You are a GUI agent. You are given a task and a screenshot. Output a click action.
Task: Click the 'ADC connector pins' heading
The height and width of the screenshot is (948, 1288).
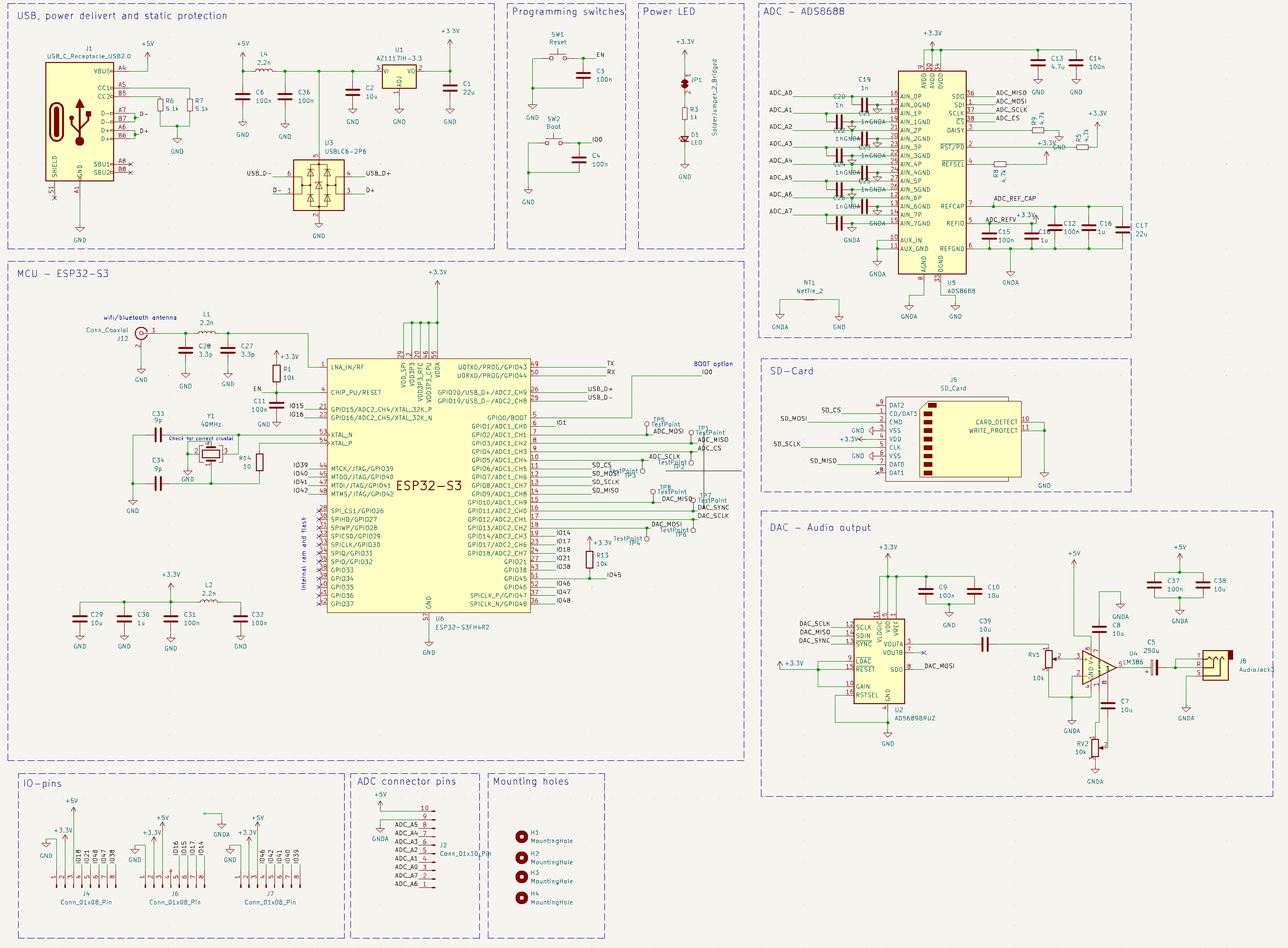tap(406, 781)
